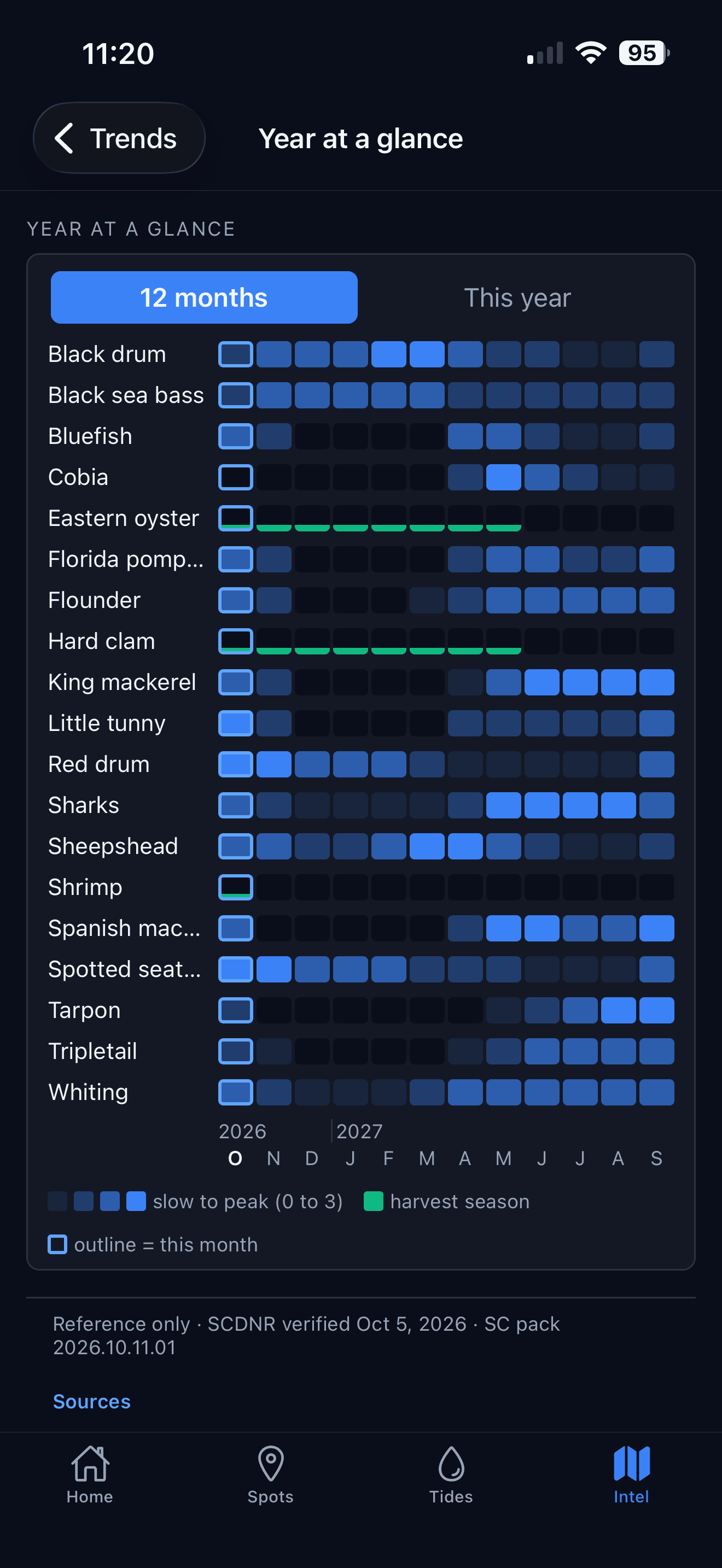Tap Shrimp's outlined October cell

pyautogui.click(x=236, y=887)
